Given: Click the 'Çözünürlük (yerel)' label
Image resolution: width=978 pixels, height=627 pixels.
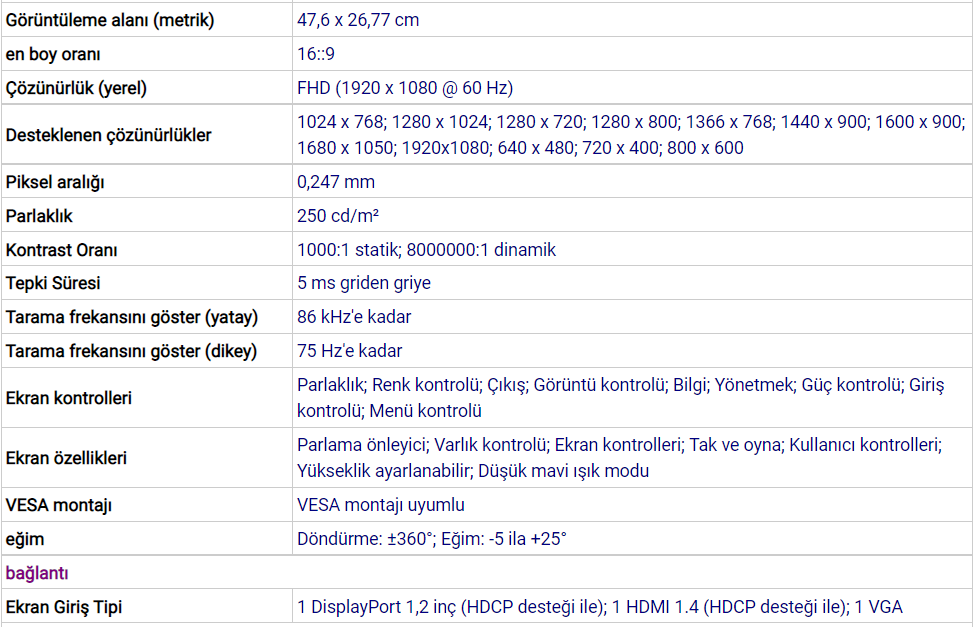Looking at the screenshot, I should 76,88.
